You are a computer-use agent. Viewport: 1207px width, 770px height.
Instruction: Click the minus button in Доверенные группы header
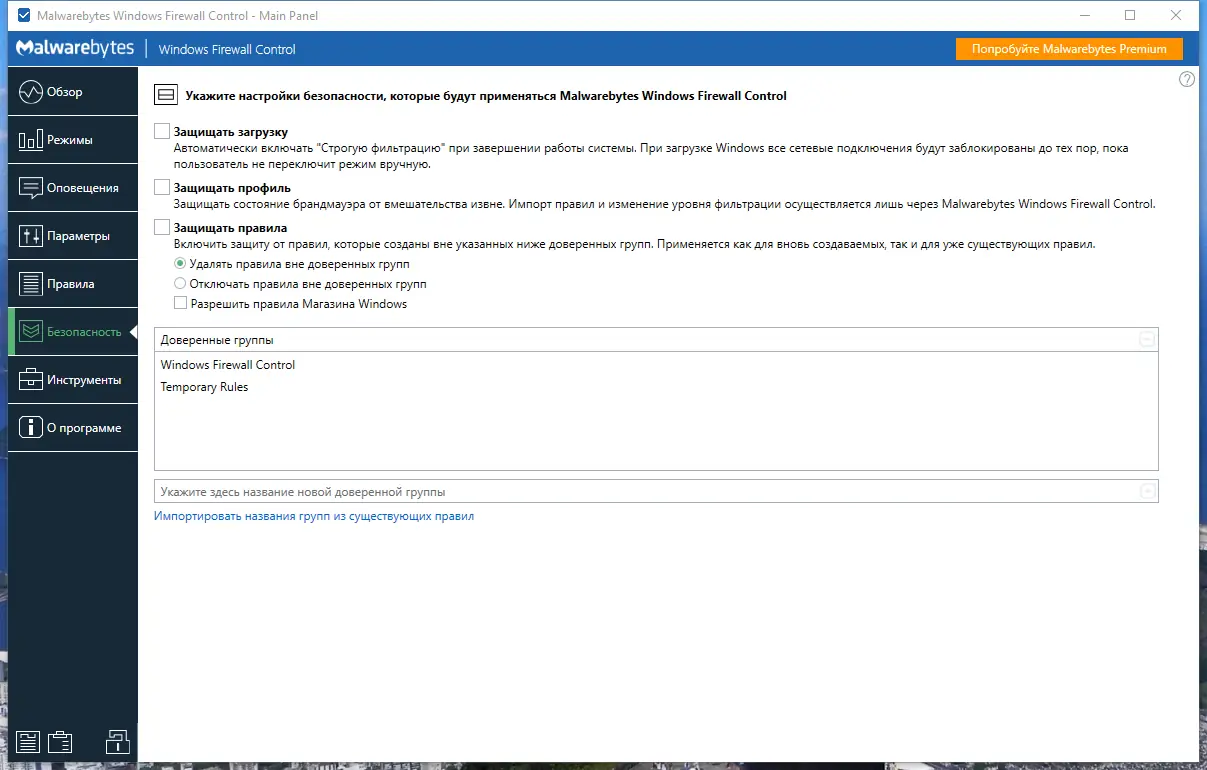click(1147, 340)
